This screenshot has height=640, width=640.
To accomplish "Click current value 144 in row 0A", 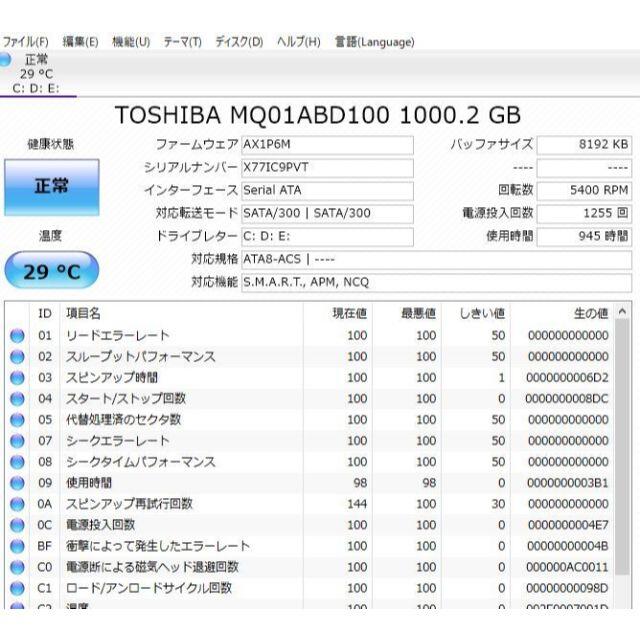I will click(357, 504).
